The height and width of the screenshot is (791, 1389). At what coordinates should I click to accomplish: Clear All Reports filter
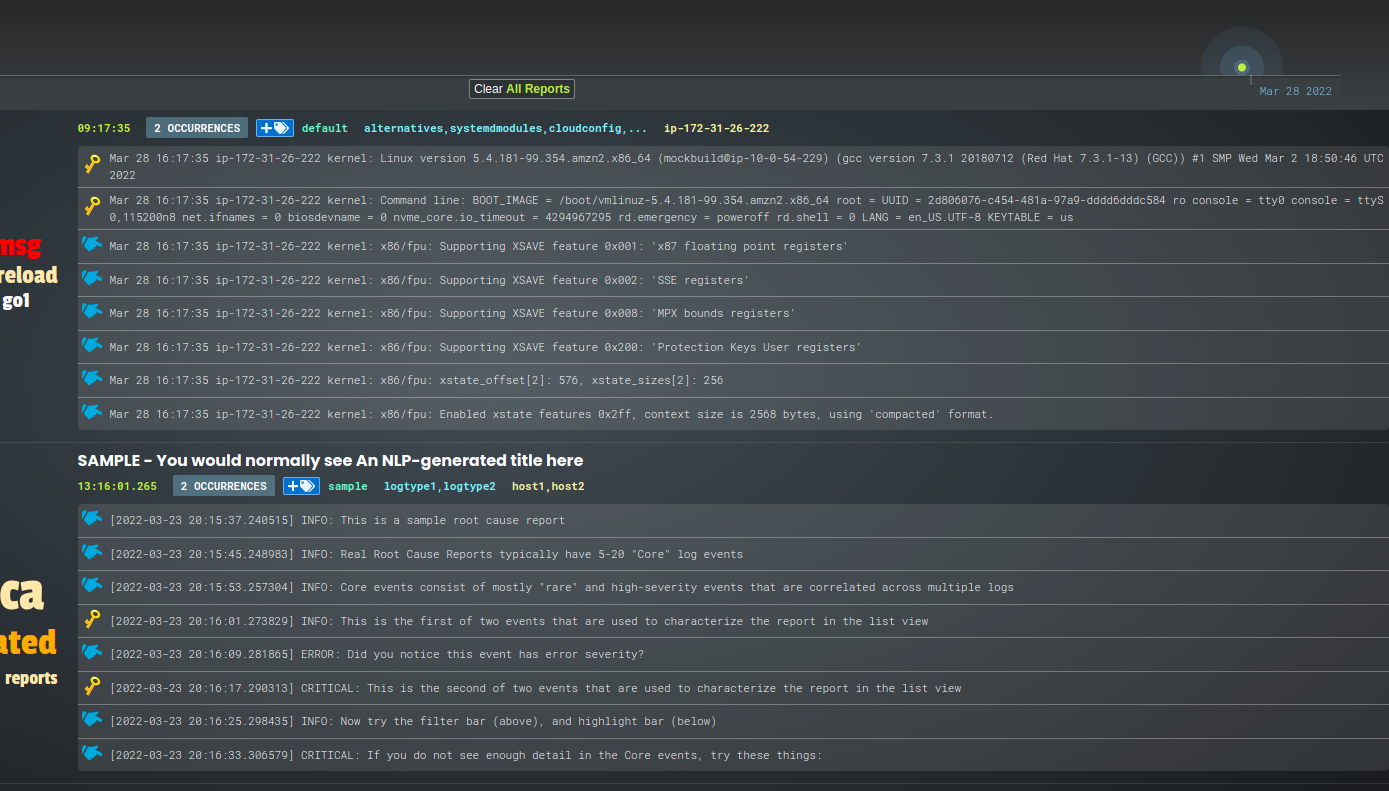(522, 89)
